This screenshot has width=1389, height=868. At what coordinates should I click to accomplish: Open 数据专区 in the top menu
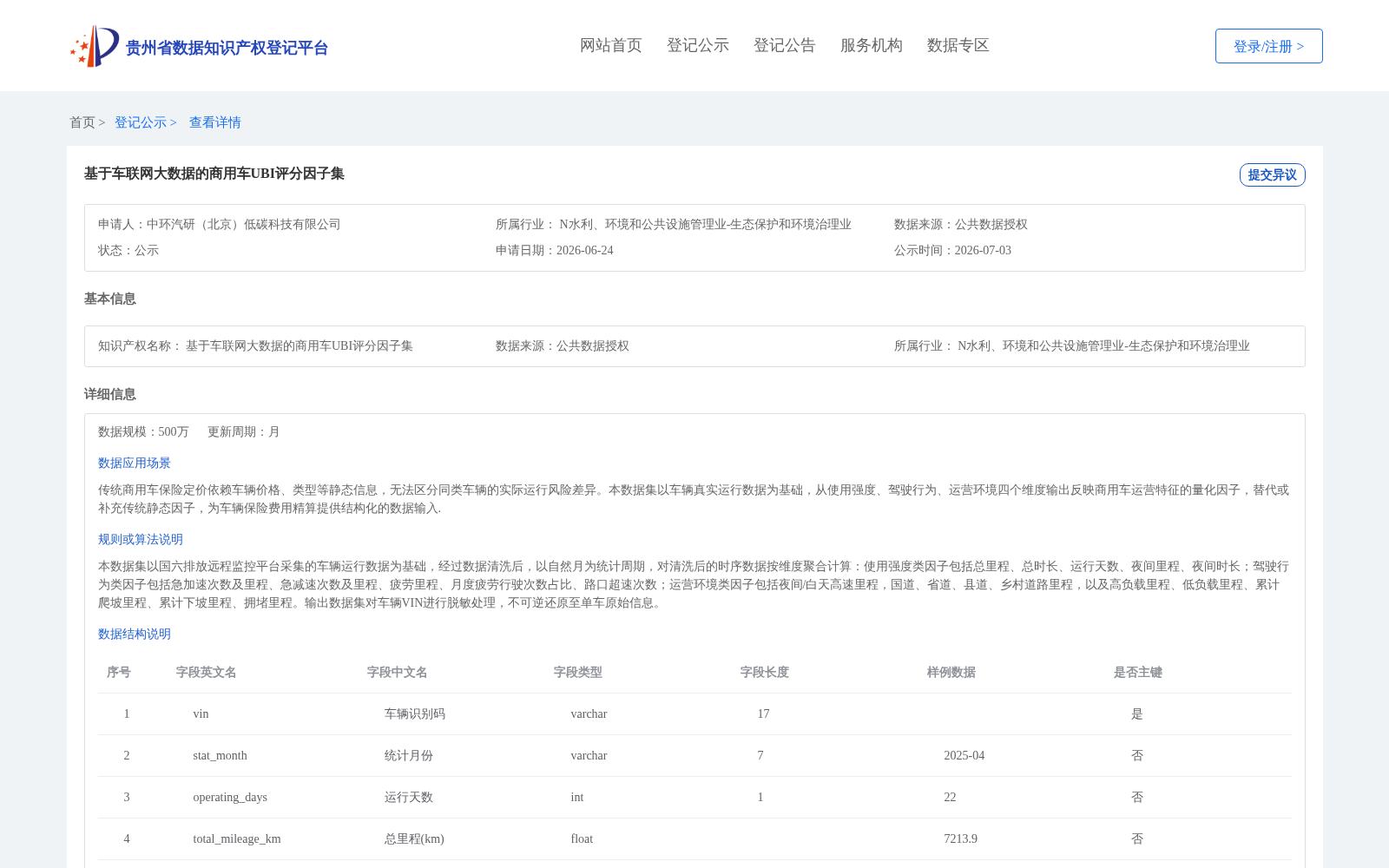tap(958, 45)
